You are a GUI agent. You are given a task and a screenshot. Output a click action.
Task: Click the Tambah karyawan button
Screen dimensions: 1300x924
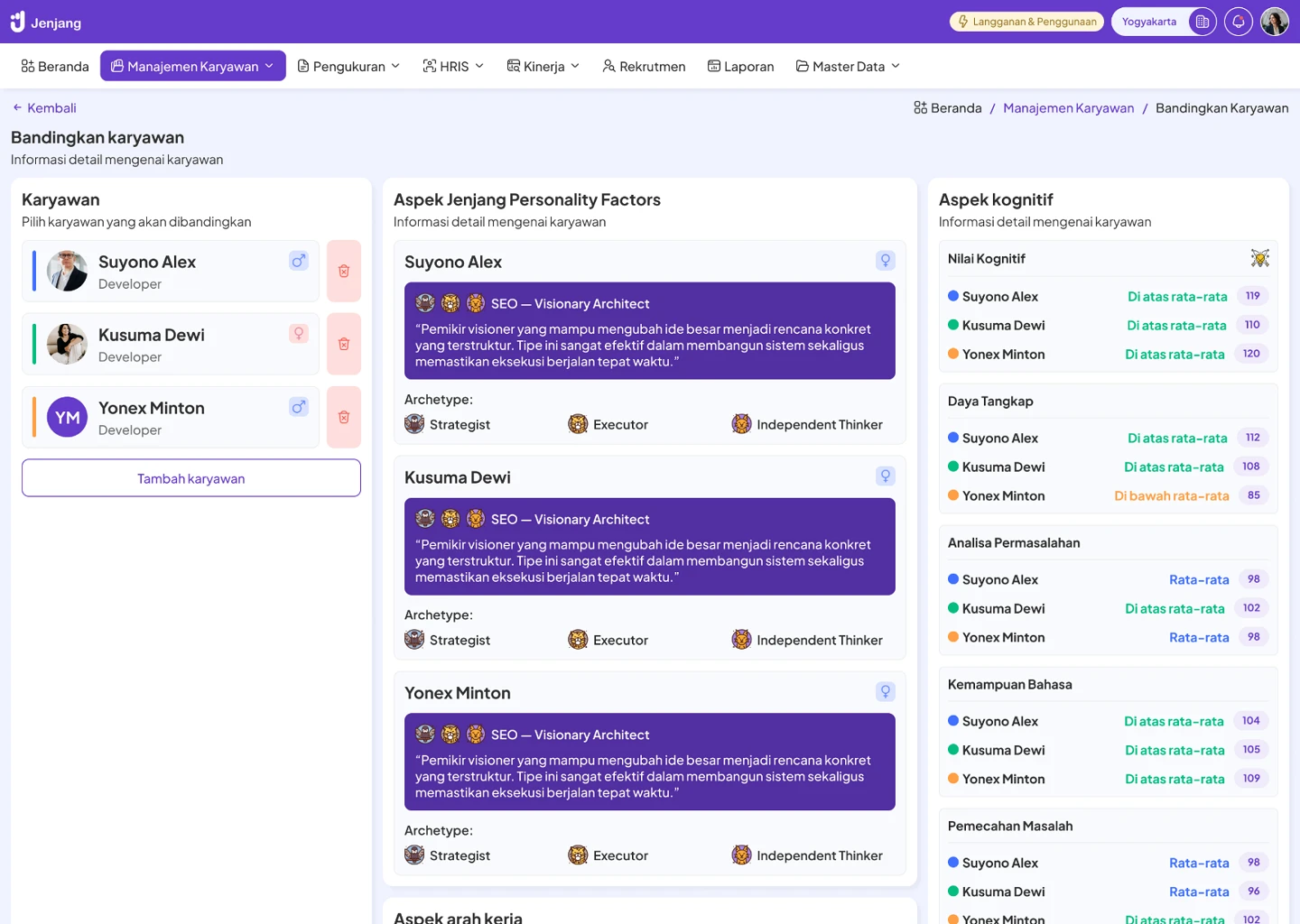tap(191, 478)
